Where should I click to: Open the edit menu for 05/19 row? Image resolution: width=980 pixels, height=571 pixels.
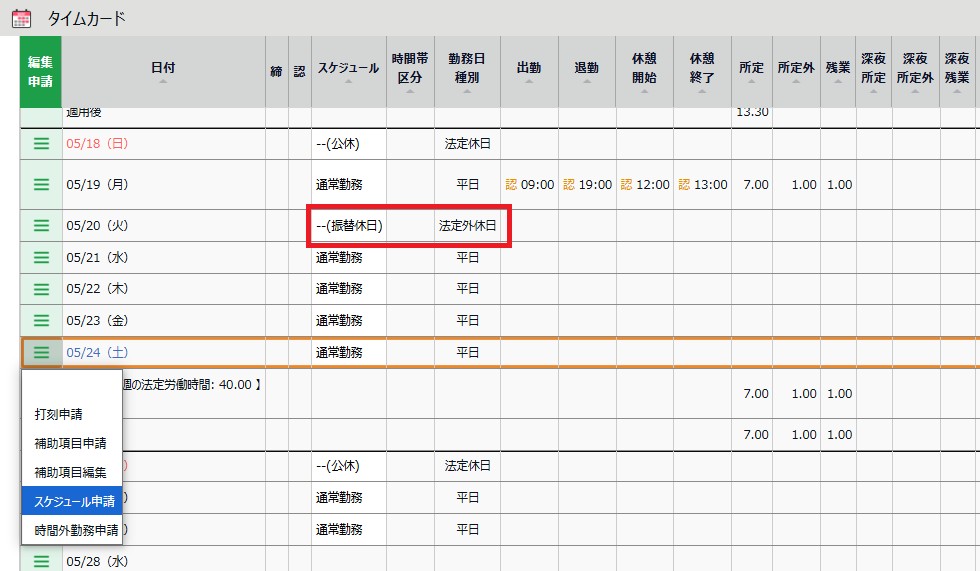(41, 184)
